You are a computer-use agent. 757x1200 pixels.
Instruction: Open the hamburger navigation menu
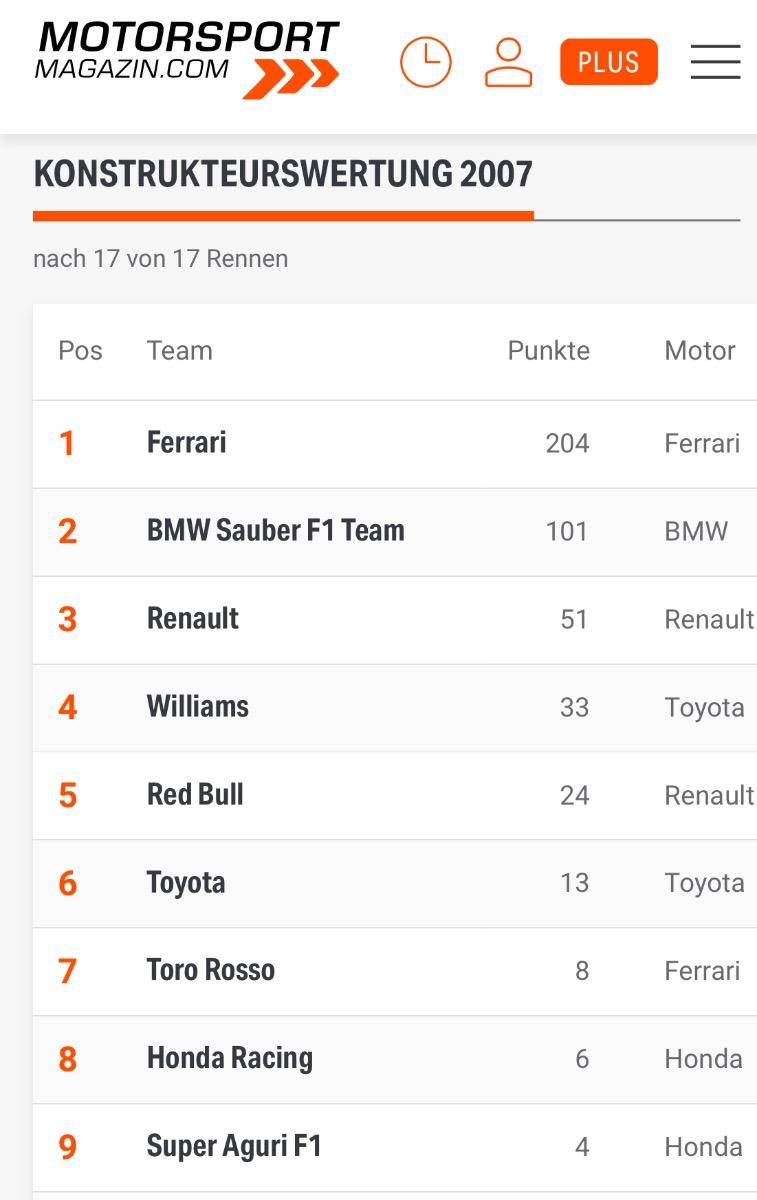pos(715,62)
